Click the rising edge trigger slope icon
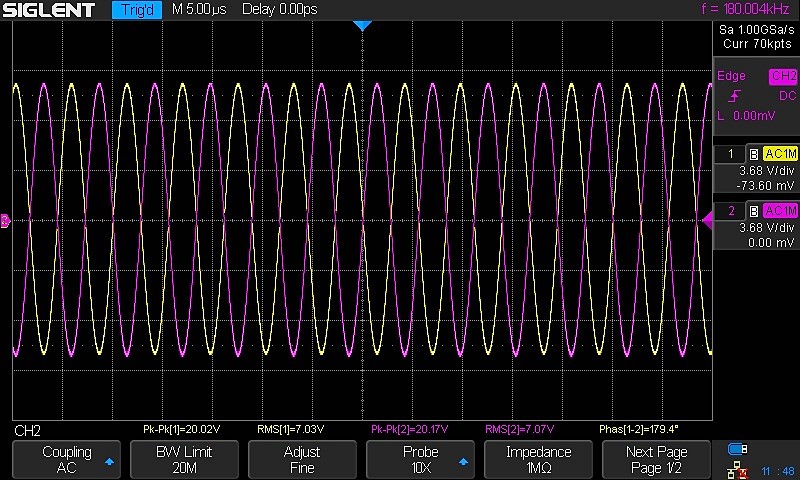Viewport: 800px width, 480px height. click(735, 96)
